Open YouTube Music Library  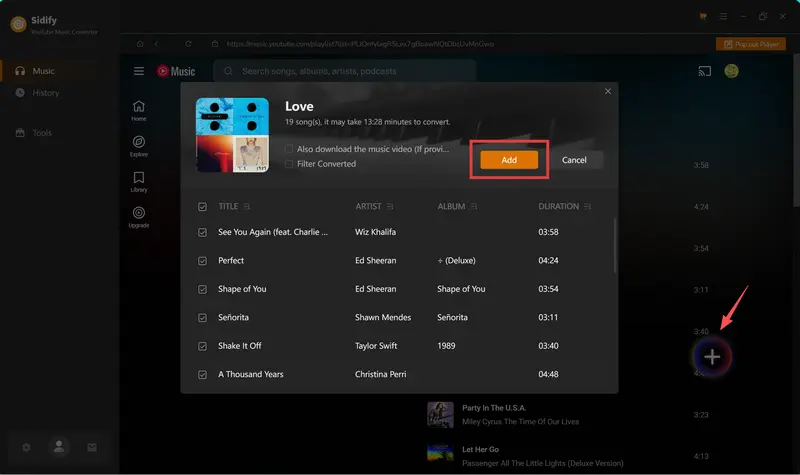139,182
